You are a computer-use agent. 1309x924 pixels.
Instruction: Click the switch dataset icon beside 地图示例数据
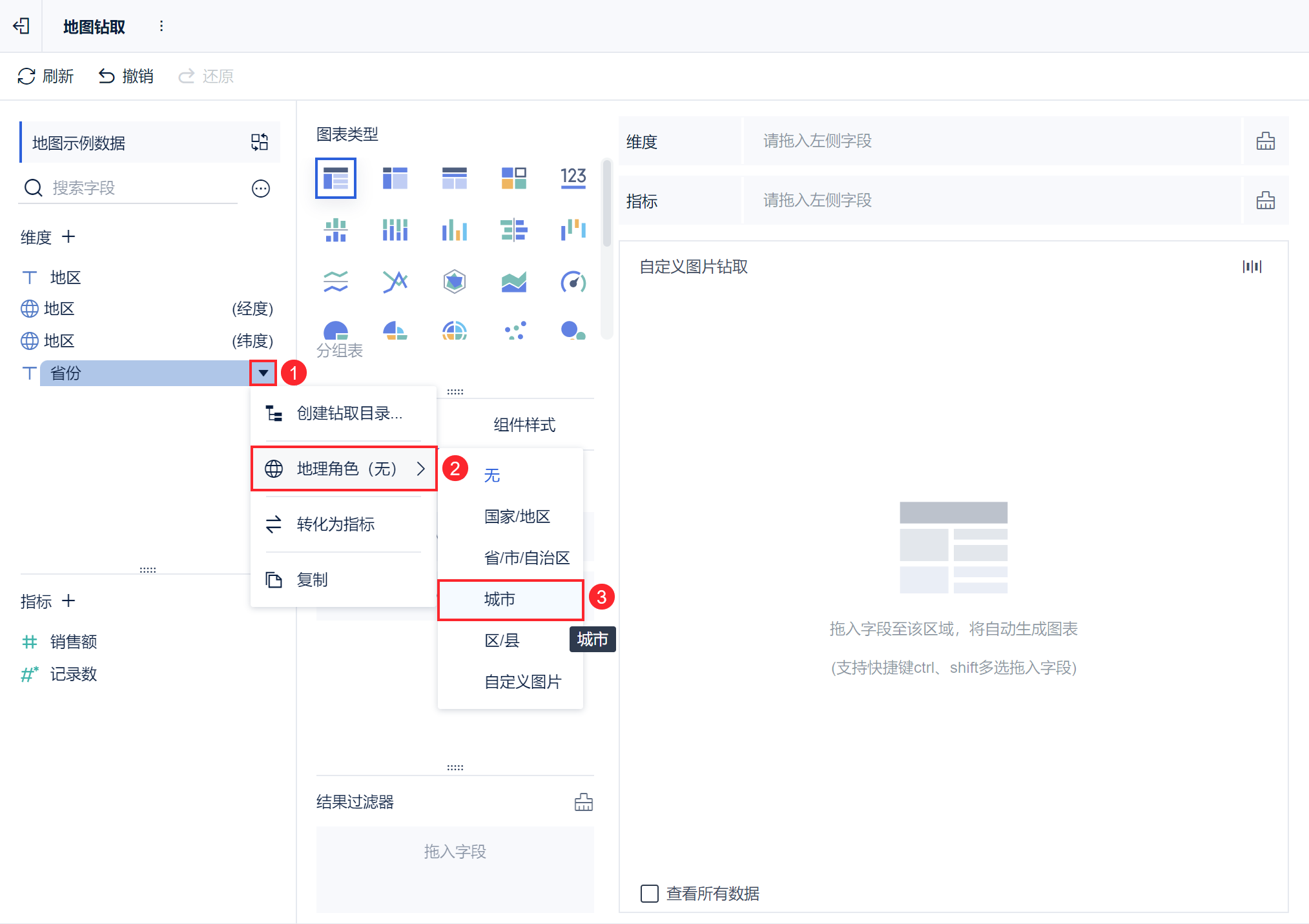pos(260,142)
